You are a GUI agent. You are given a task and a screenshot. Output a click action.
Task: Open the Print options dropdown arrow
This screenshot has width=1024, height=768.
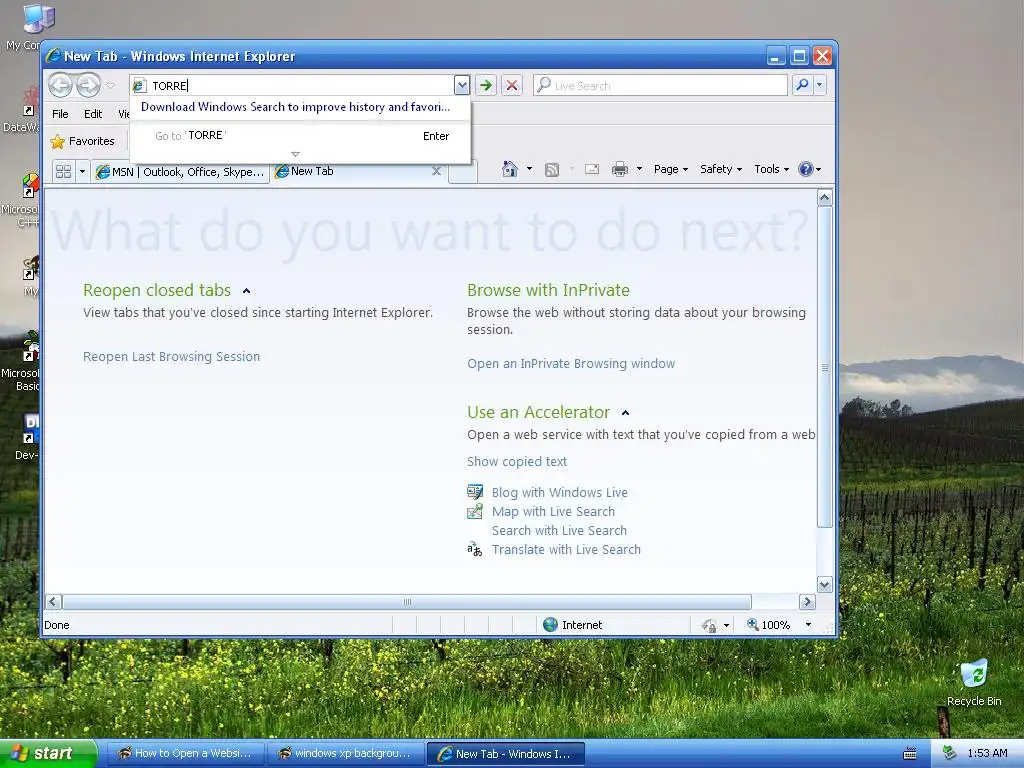coord(639,169)
